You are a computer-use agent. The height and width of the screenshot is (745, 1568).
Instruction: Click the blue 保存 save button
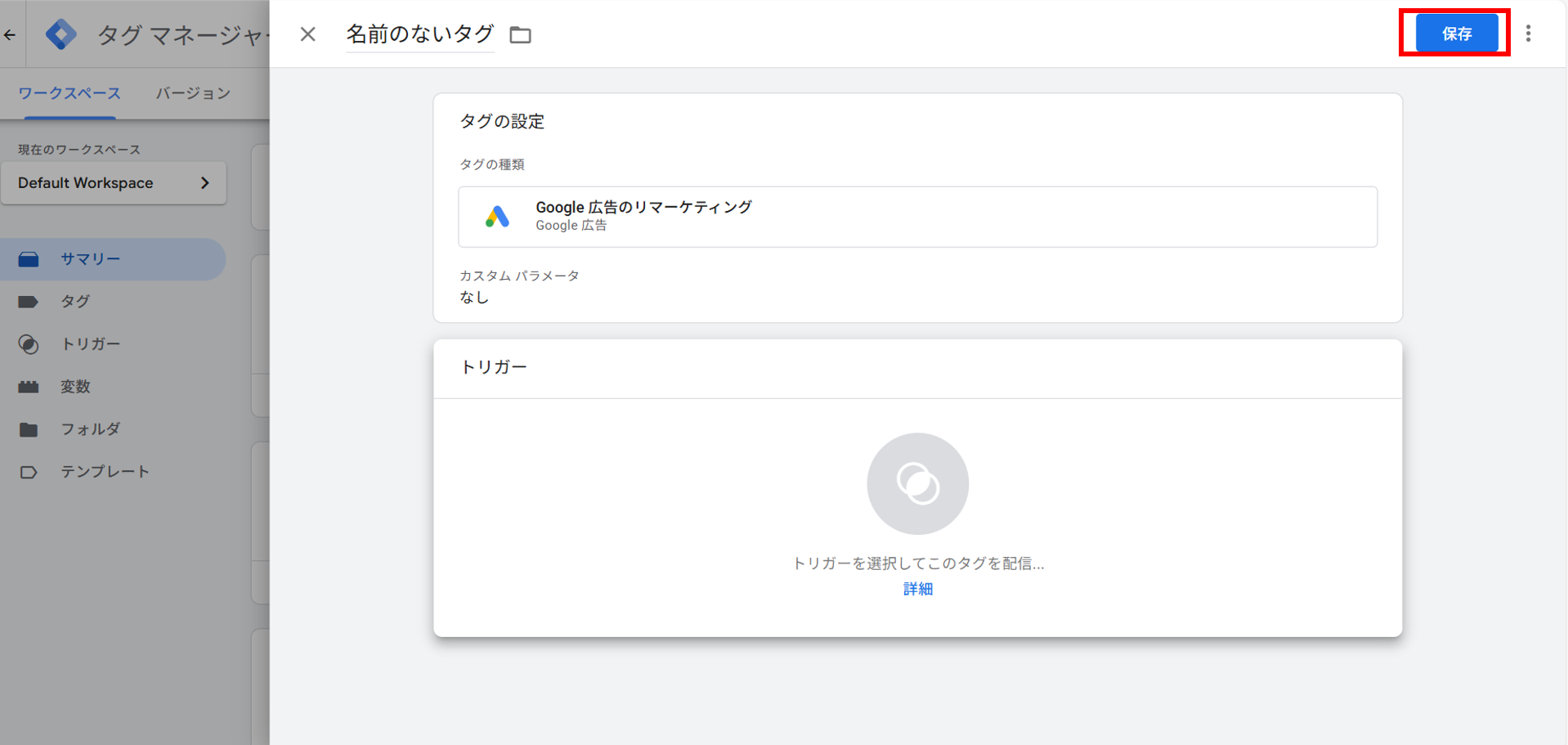pos(1456,34)
